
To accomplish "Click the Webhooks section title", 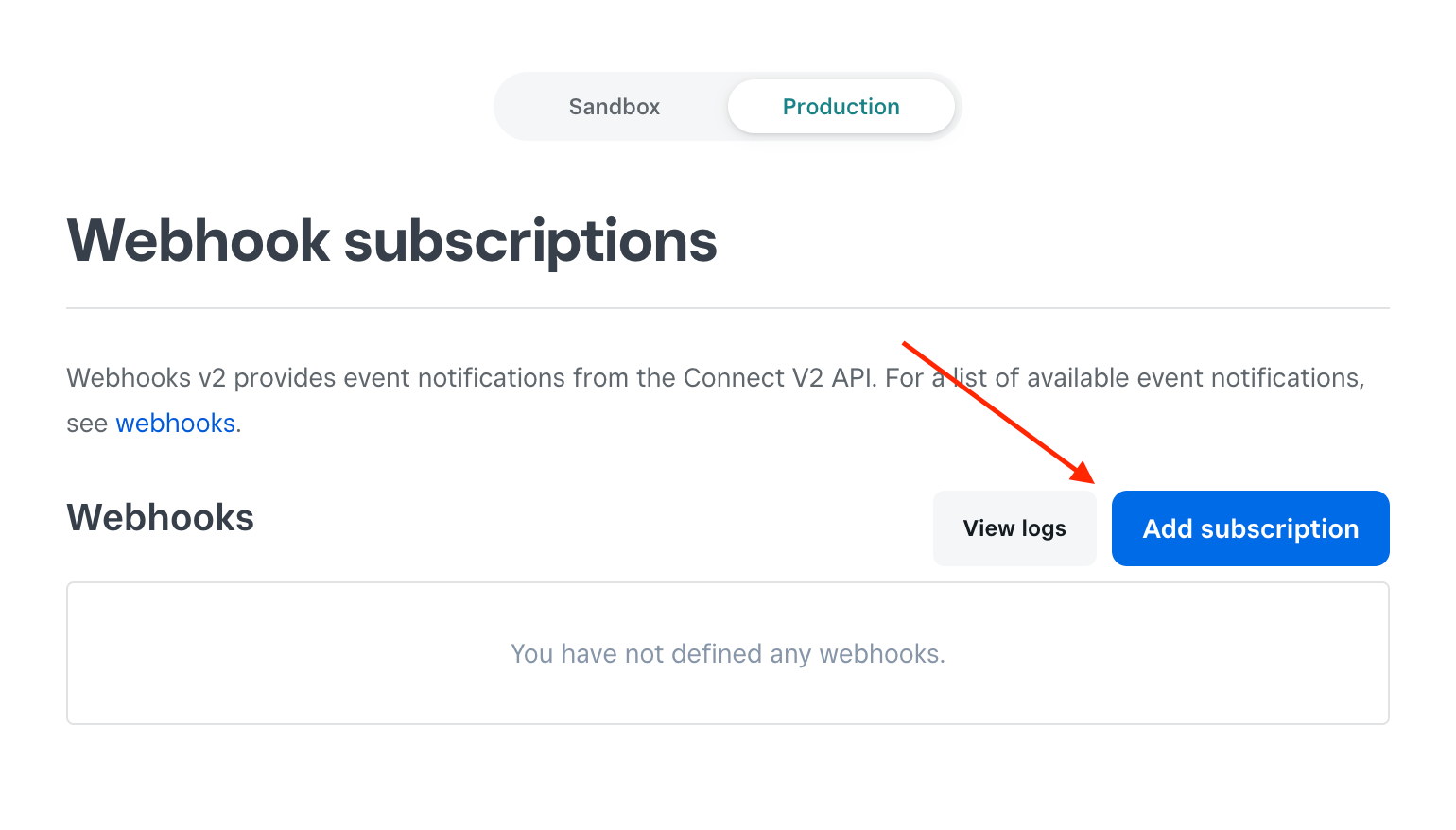I will [x=160, y=516].
